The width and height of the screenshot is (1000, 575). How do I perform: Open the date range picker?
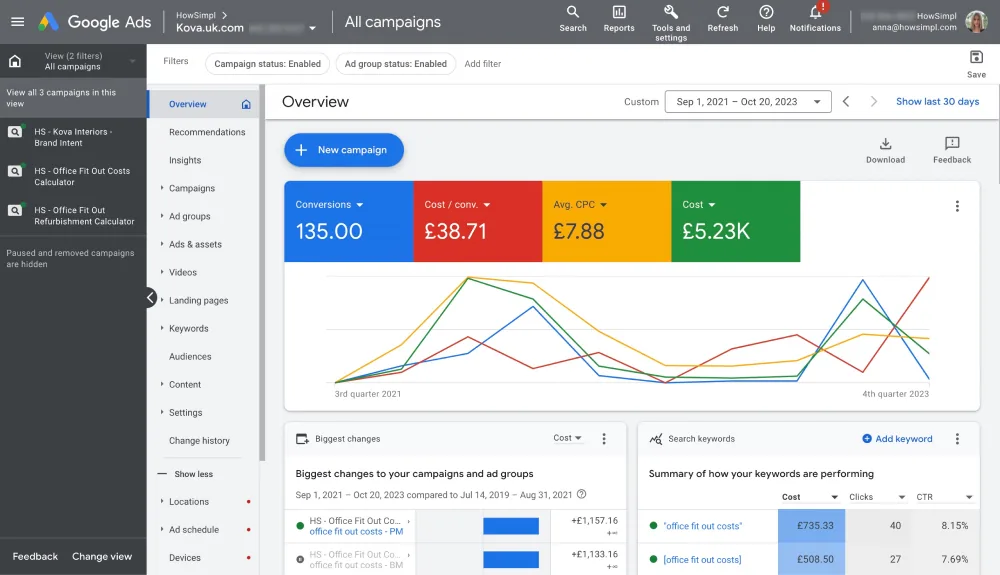(747, 101)
